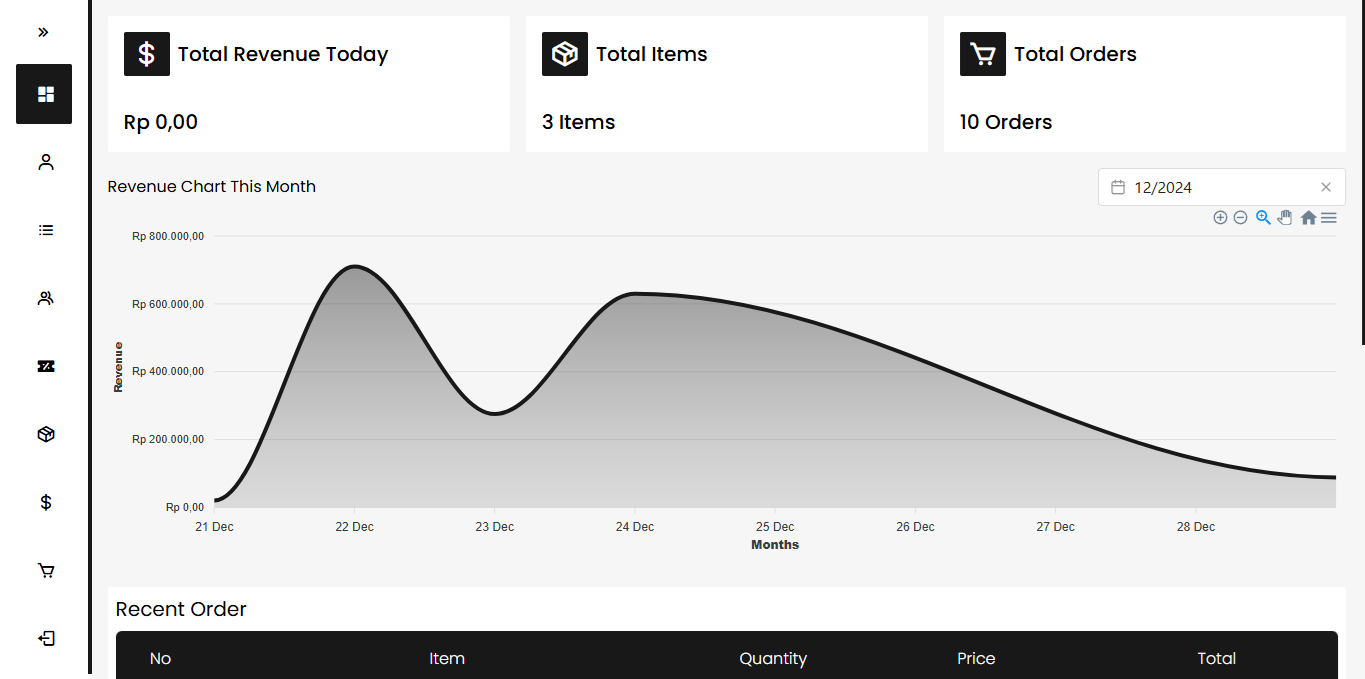This screenshot has height=679, width=1365.
Task: Reset chart zoom with home icon
Action: click(1308, 217)
